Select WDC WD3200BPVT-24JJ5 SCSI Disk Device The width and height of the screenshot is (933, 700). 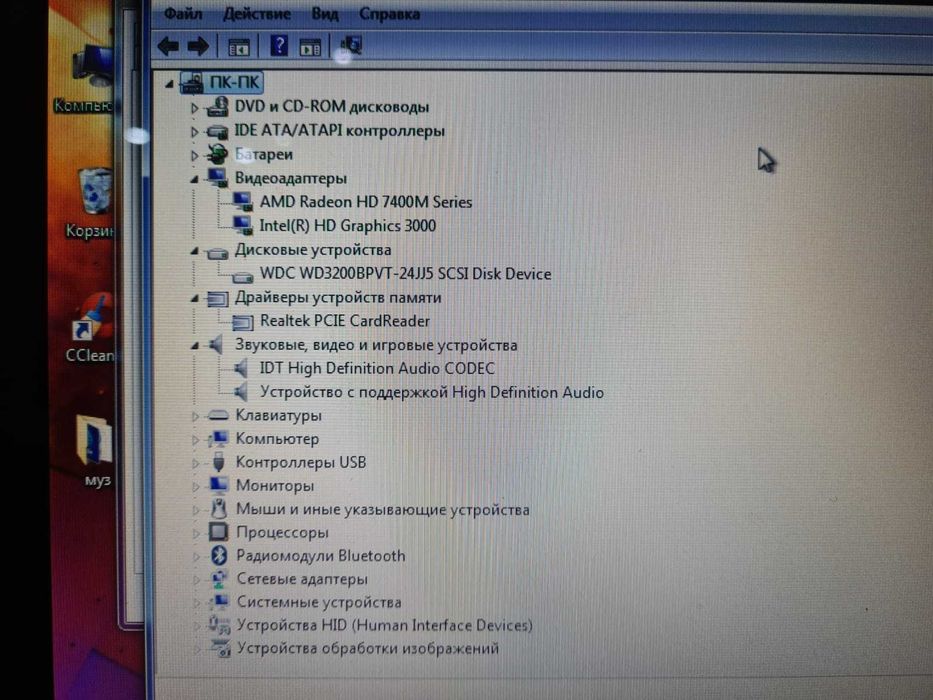(405, 274)
